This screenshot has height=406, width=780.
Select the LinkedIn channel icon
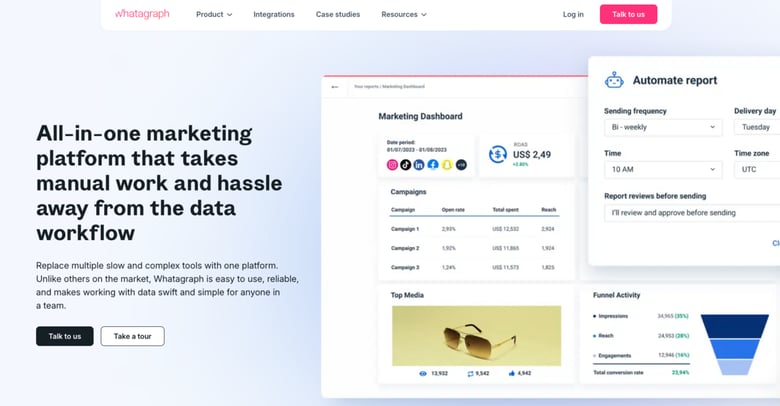[x=419, y=164]
